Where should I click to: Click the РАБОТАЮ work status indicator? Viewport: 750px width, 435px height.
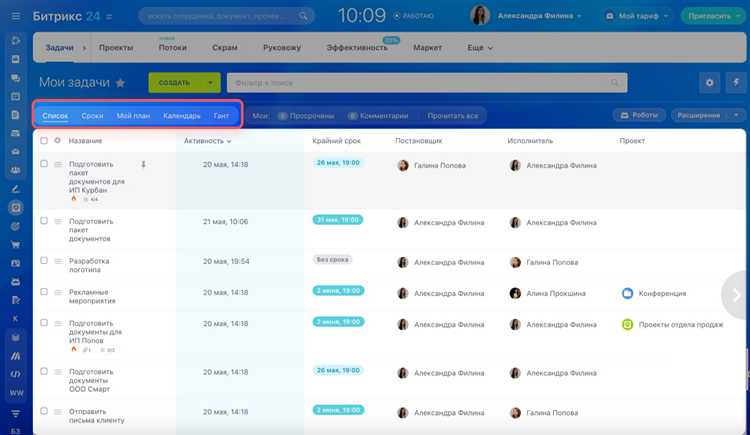[x=413, y=16]
